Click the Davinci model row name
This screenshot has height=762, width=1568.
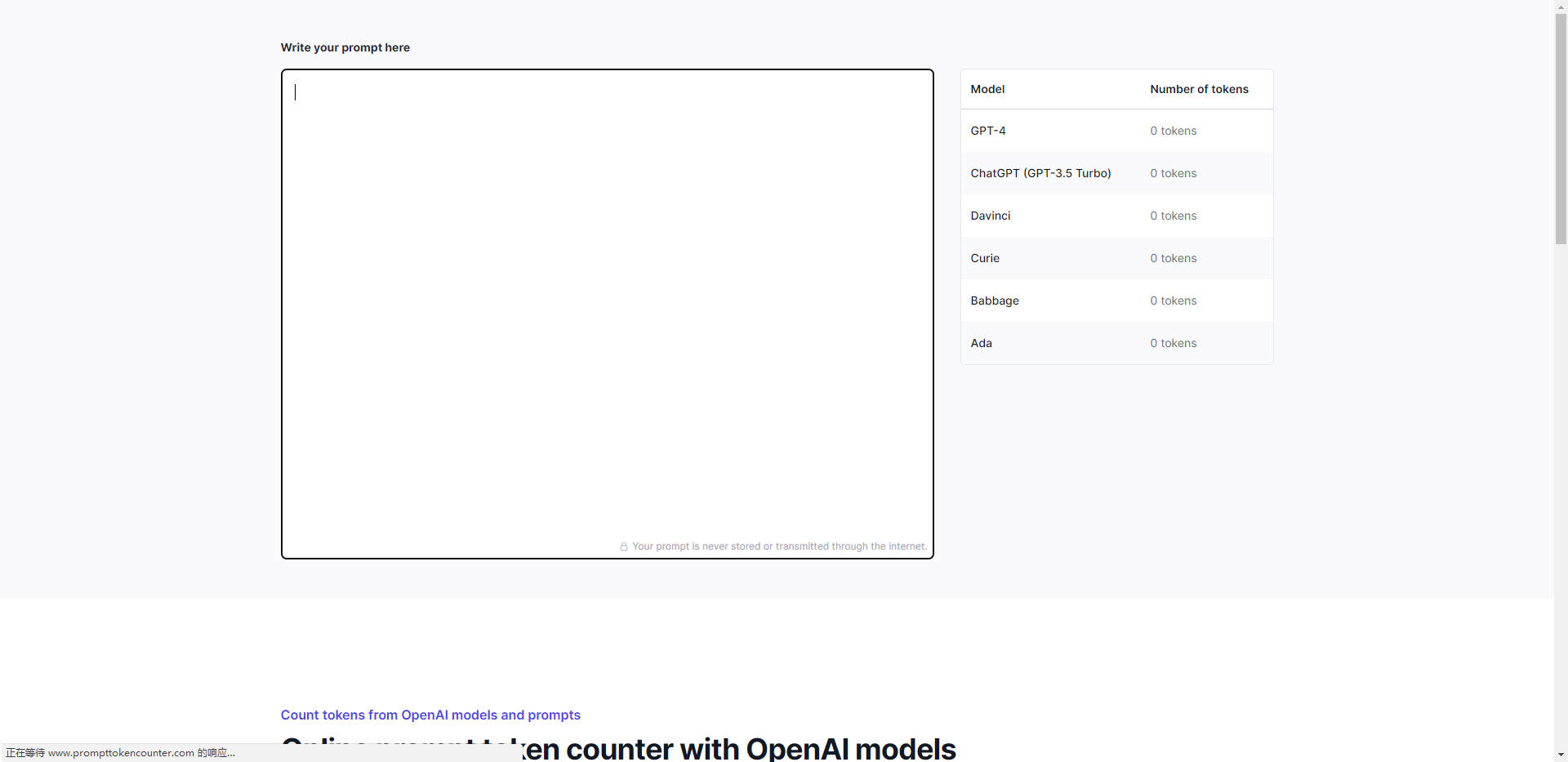point(991,216)
